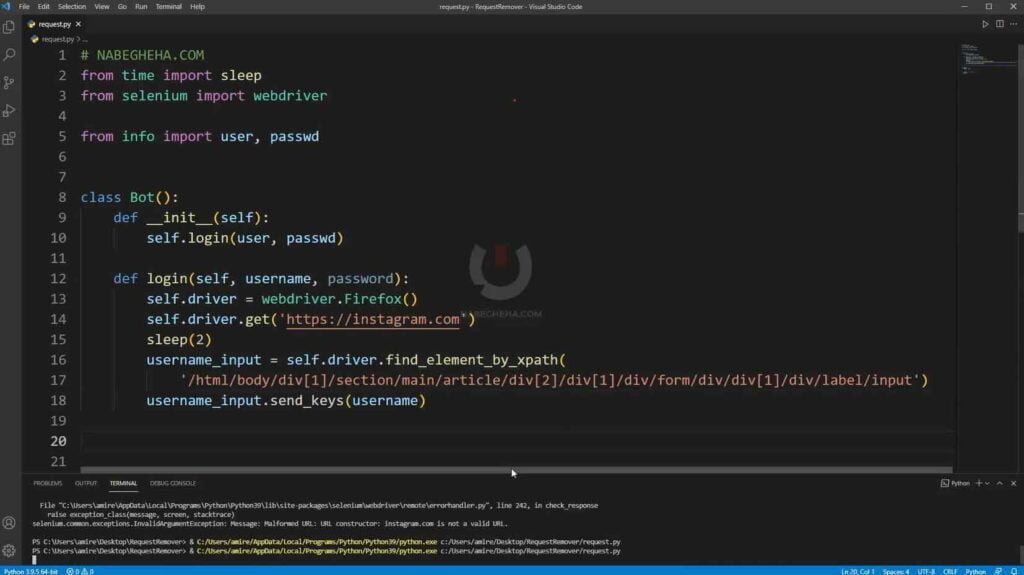Run Python file with play icon
1024x575 pixels.
(985, 24)
